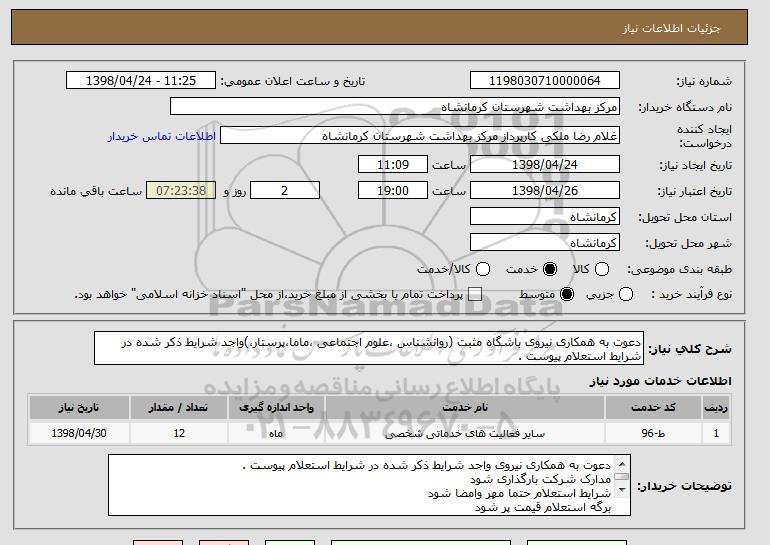Click the need date cell 1398/04/30
Image resolution: width=770 pixels, height=545 pixels.
(79, 433)
